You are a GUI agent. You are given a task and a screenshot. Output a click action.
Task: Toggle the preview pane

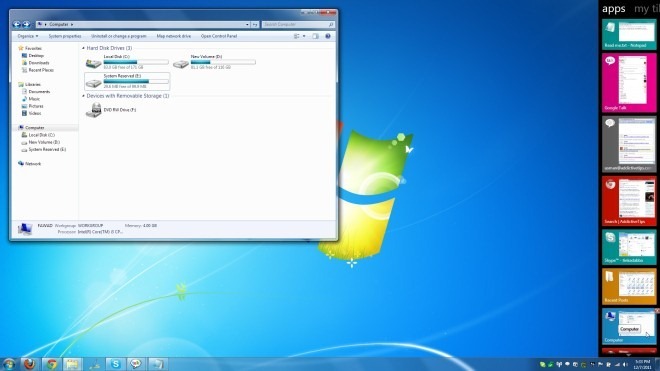pos(315,36)
